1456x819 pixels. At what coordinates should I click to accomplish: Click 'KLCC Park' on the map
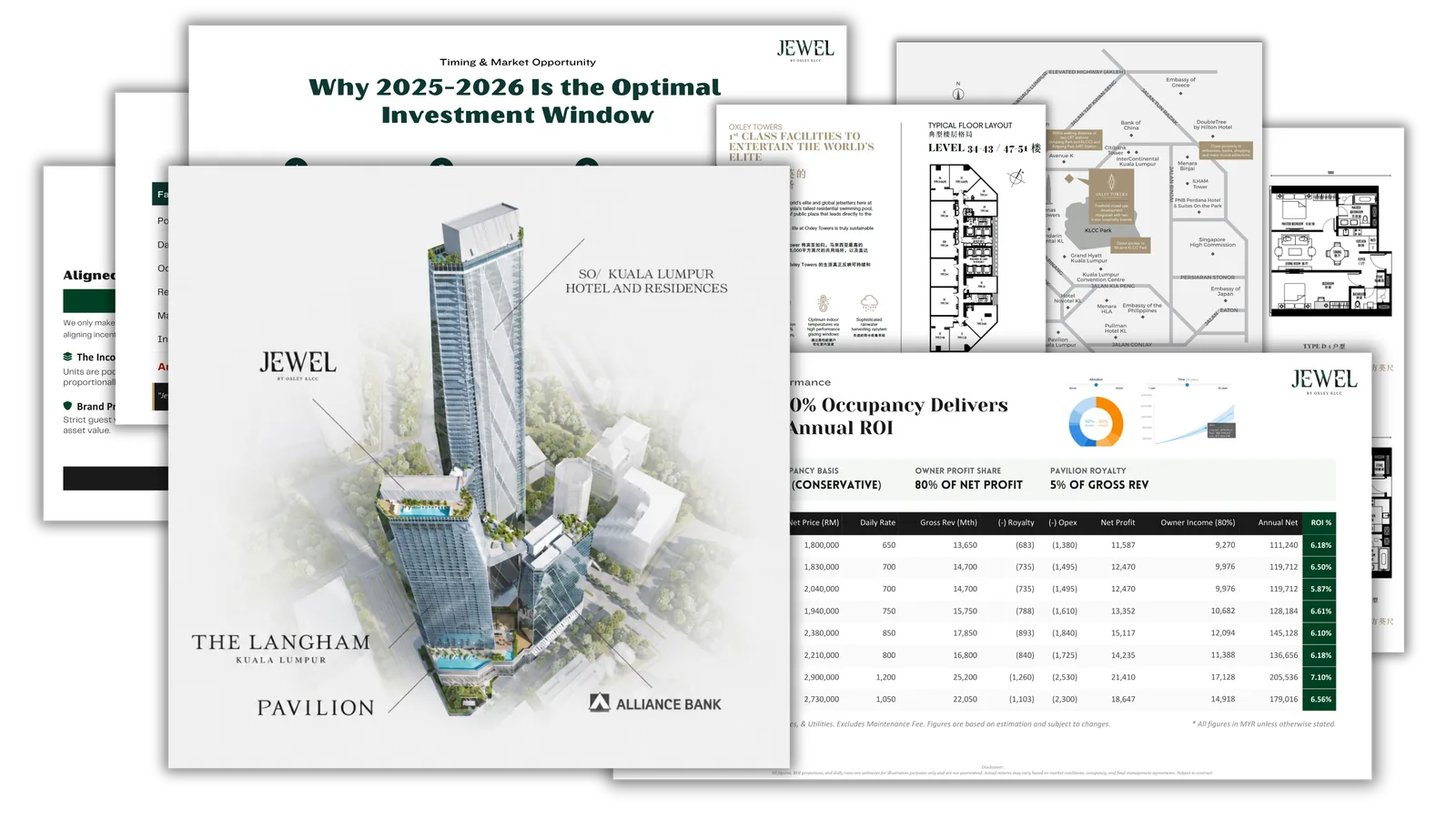click(x=1098, y=230)
